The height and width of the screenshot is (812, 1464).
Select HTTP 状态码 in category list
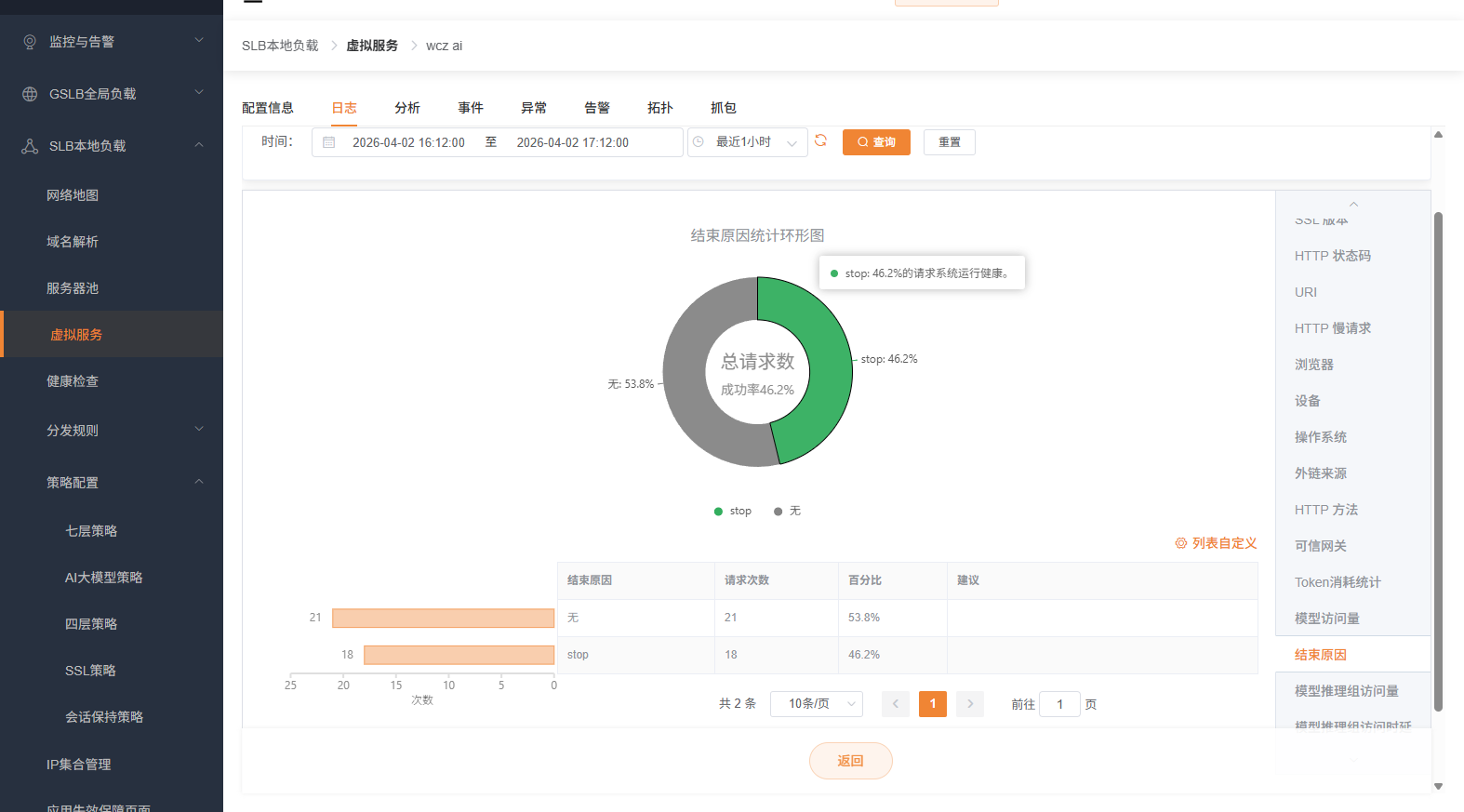coord(1333,256)
